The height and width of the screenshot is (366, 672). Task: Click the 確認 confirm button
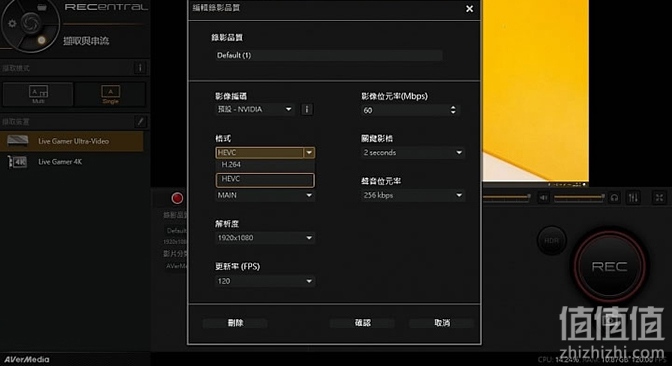click(x=363, y=323)
